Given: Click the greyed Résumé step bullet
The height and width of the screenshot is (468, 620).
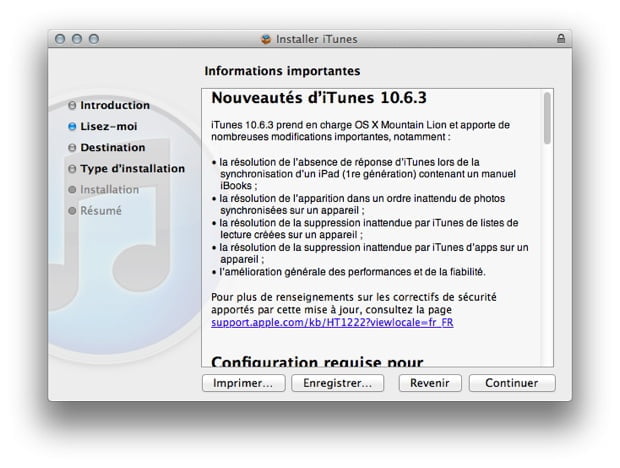Looking at the screenshot, I should [x=72, y=211].
